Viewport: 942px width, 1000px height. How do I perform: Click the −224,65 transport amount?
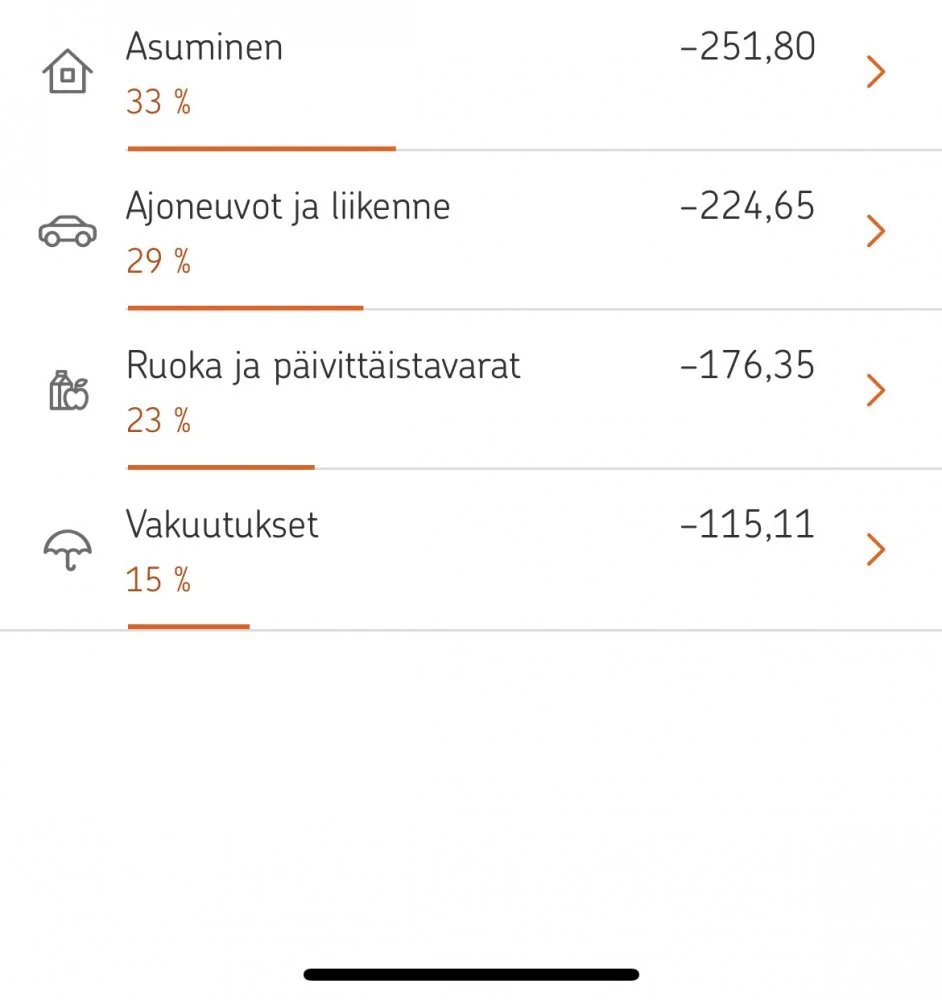pos(747,206)
